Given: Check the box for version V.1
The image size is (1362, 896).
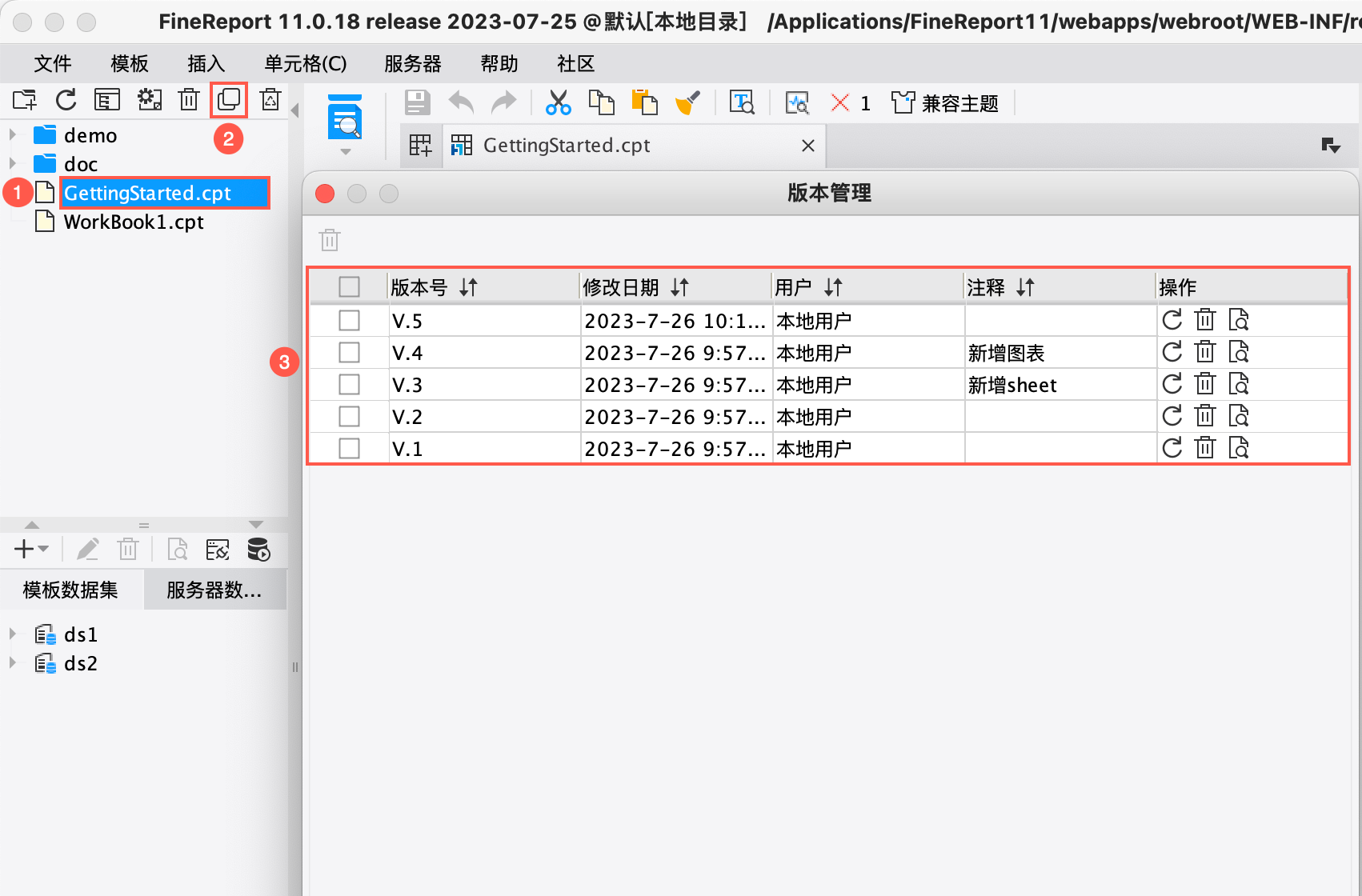Looking at the screenshot, I should pos(349,448).
